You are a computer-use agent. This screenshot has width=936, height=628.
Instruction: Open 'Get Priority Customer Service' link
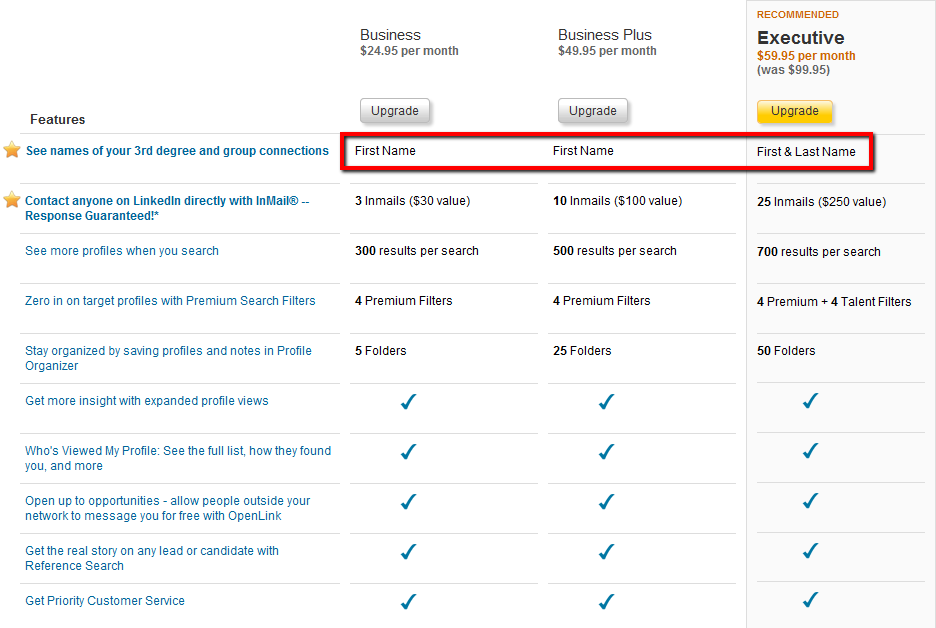[105, 601]
